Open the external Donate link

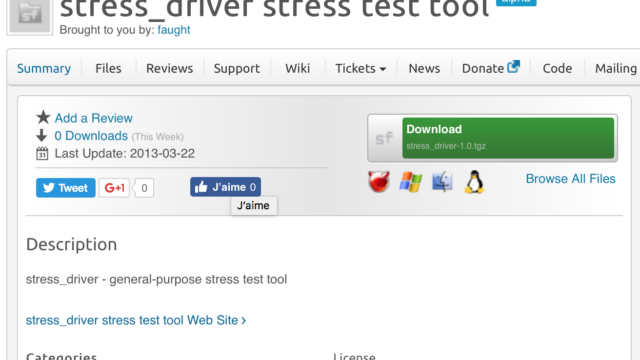point(491,68)
